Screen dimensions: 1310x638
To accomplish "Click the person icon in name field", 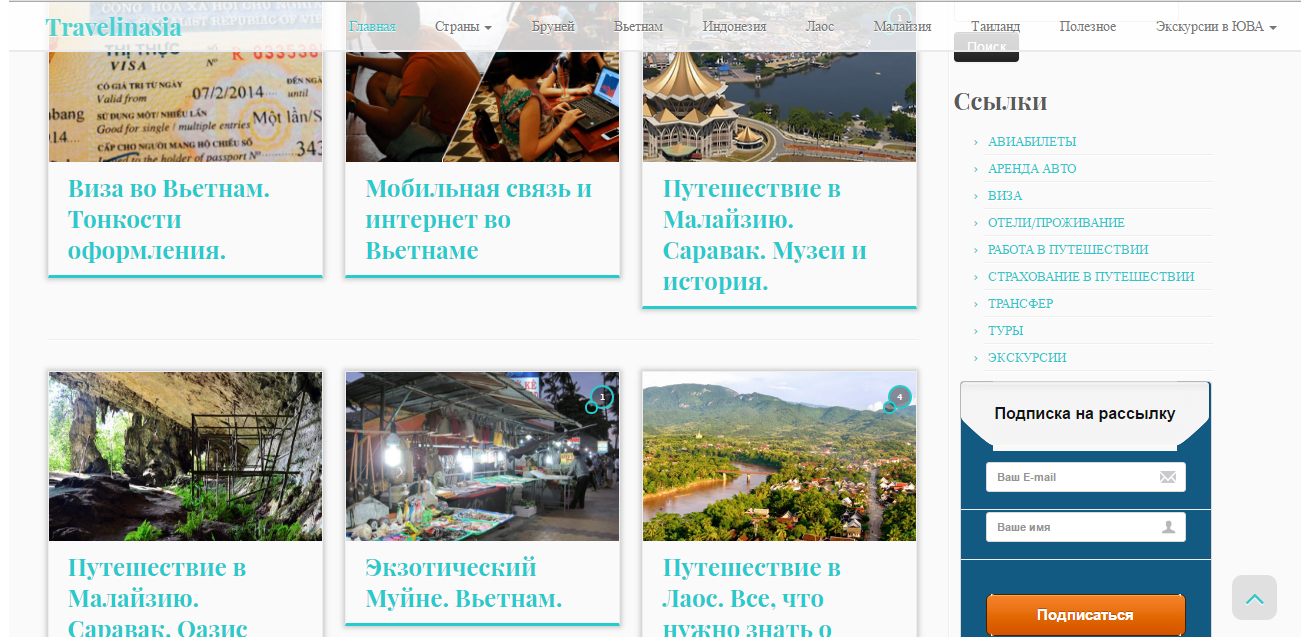I will (x=1168, y=527).
